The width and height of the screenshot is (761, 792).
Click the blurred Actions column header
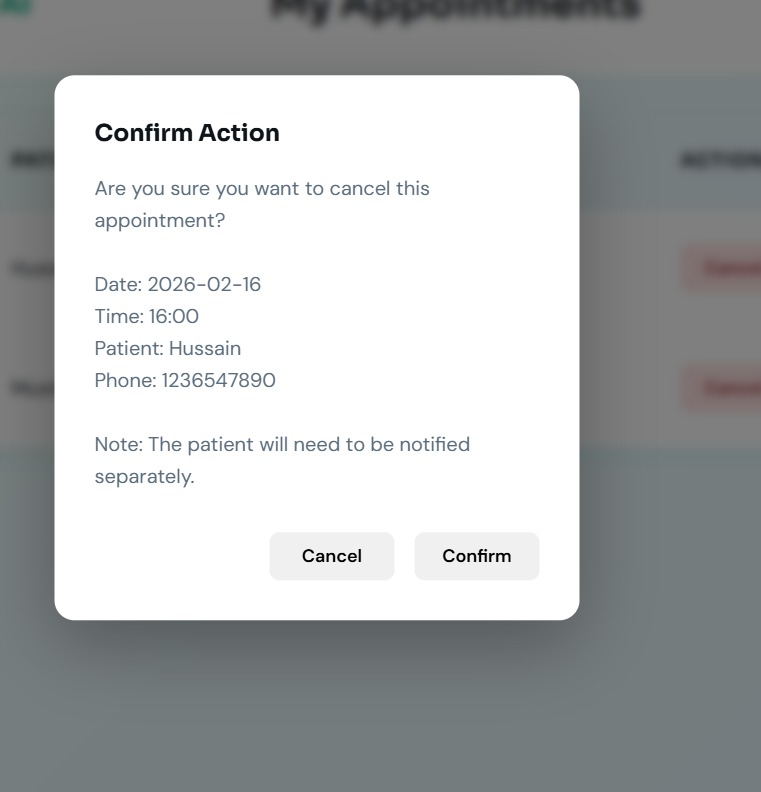[x=721, y=160]
